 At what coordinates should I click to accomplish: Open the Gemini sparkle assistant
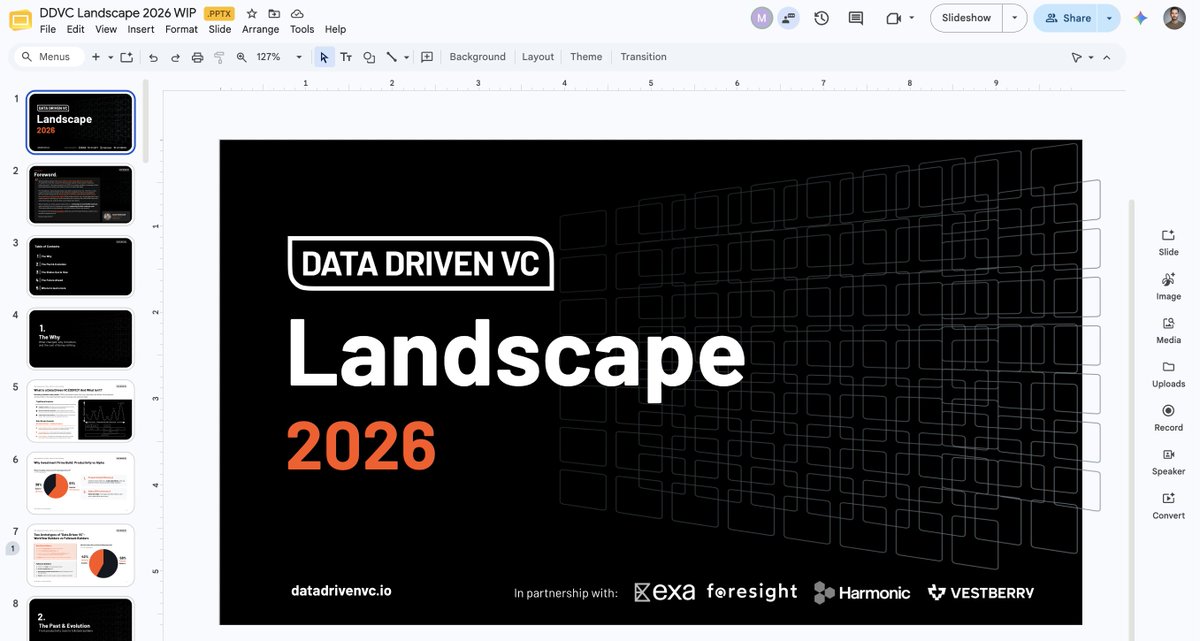coord(1140,18)
